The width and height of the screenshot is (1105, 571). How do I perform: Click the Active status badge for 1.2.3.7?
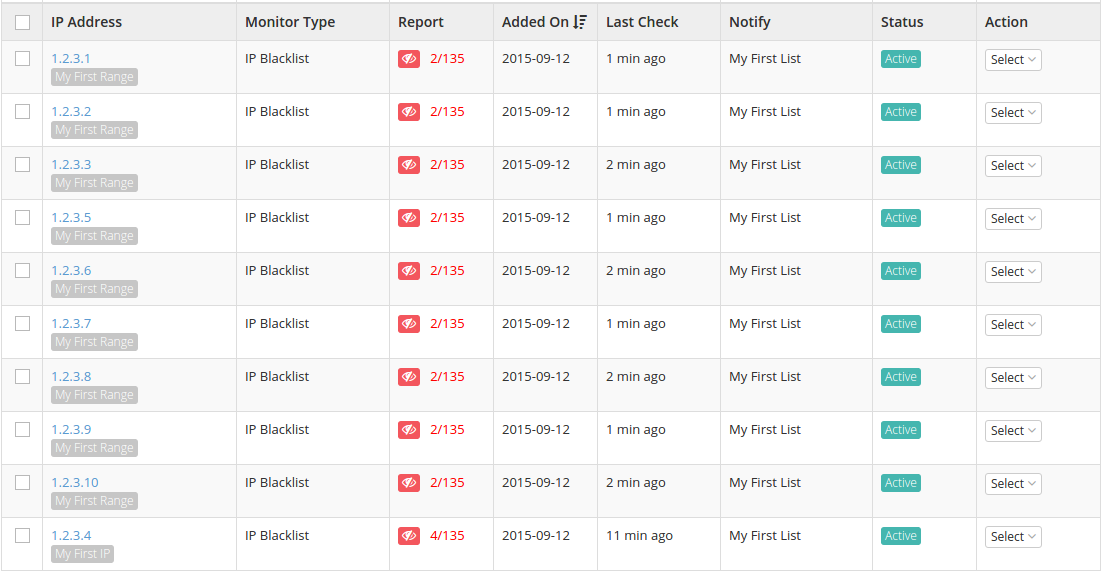point(901,324)
